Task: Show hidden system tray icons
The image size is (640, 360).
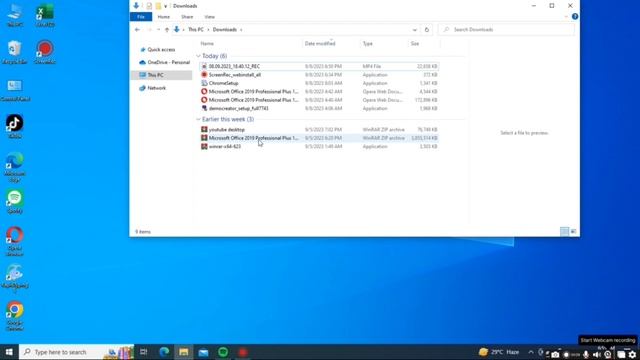Action: [531, 352]
